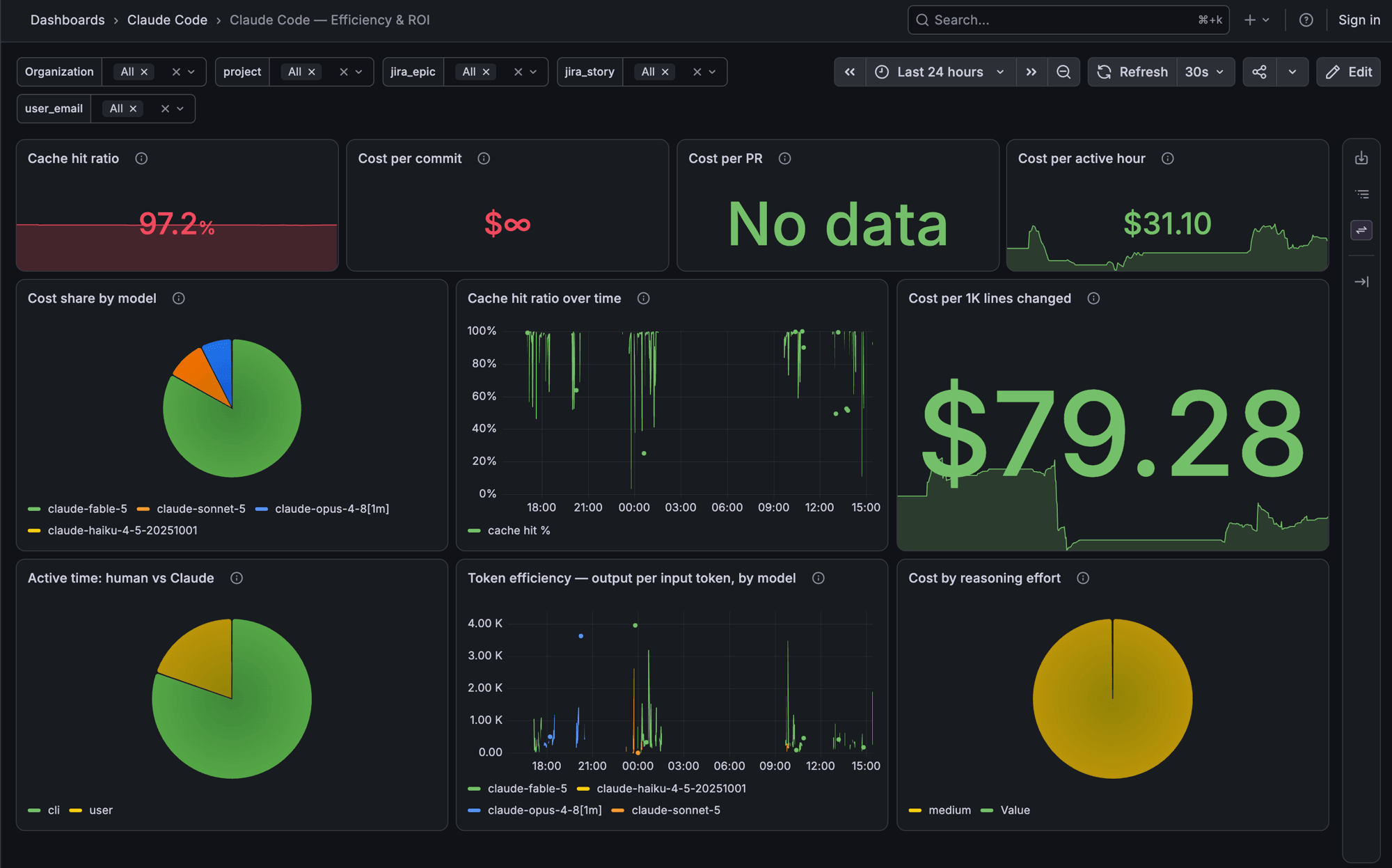The width and height of the screenshot is (1392, 868).
Task: Open the 30s refresh interval dropdown
Action: (x=1205, y=72)
